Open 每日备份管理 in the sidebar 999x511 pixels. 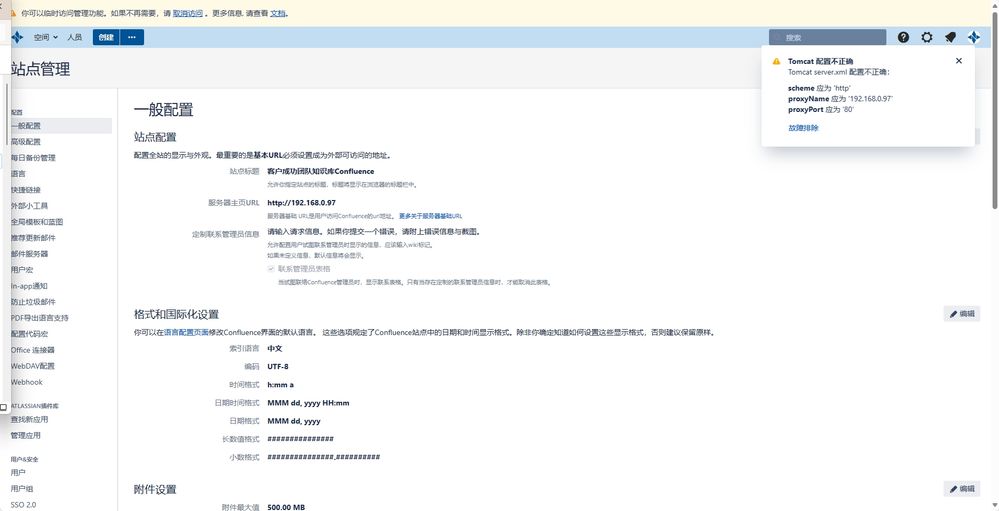tap(33, 157)
